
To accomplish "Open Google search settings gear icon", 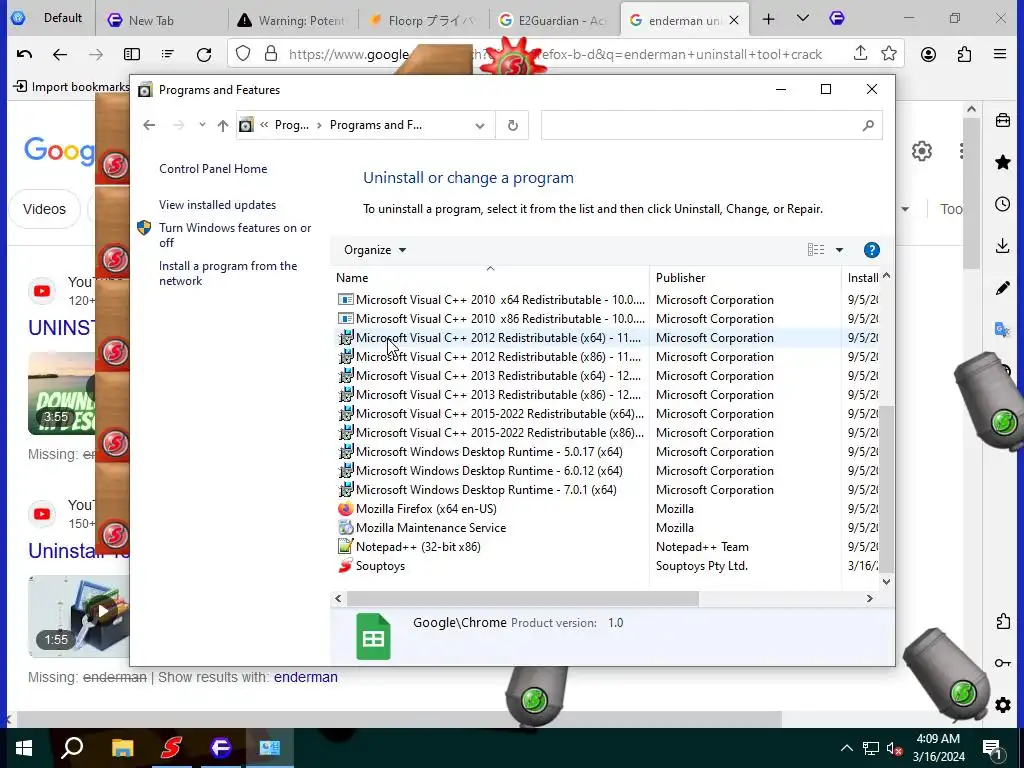I will 921,152.
